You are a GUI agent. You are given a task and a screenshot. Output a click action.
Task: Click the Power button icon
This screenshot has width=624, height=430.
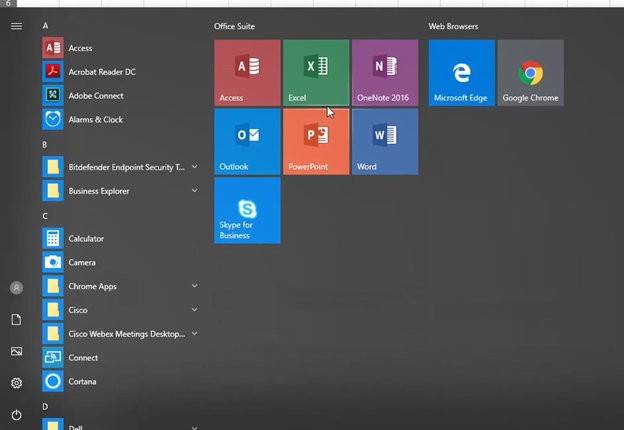[16, 415]
